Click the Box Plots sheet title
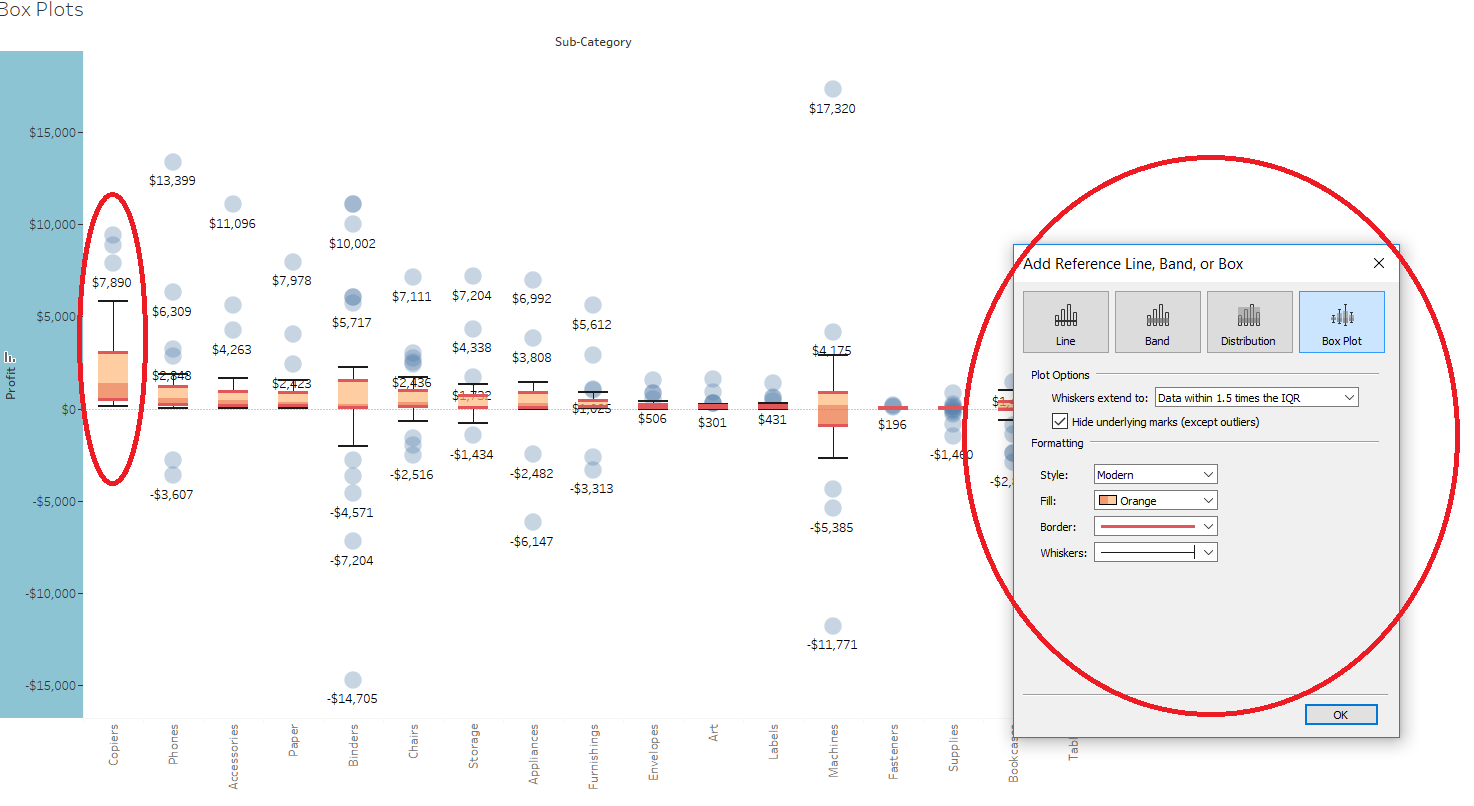Viewport: 1474px width, 806px height. pyautogui.click(x=40, y=10)
